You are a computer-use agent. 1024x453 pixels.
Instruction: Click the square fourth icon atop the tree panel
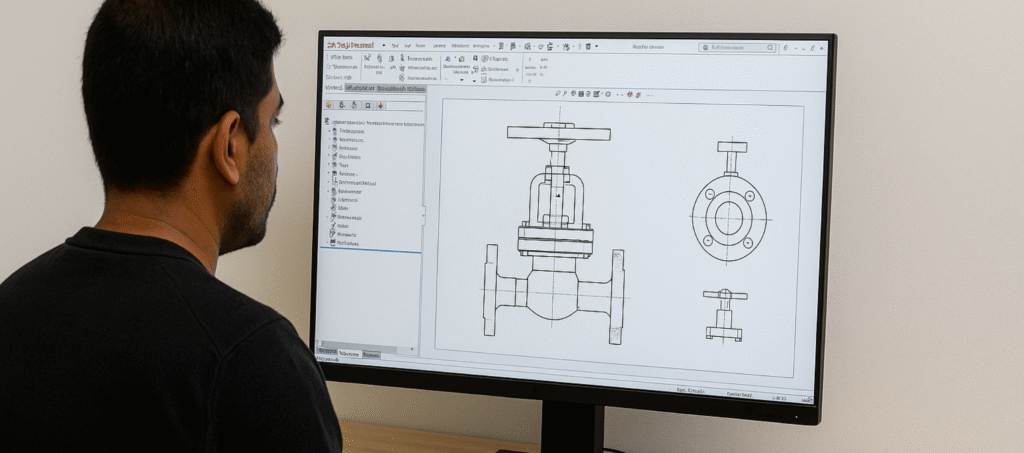point(367,105)
